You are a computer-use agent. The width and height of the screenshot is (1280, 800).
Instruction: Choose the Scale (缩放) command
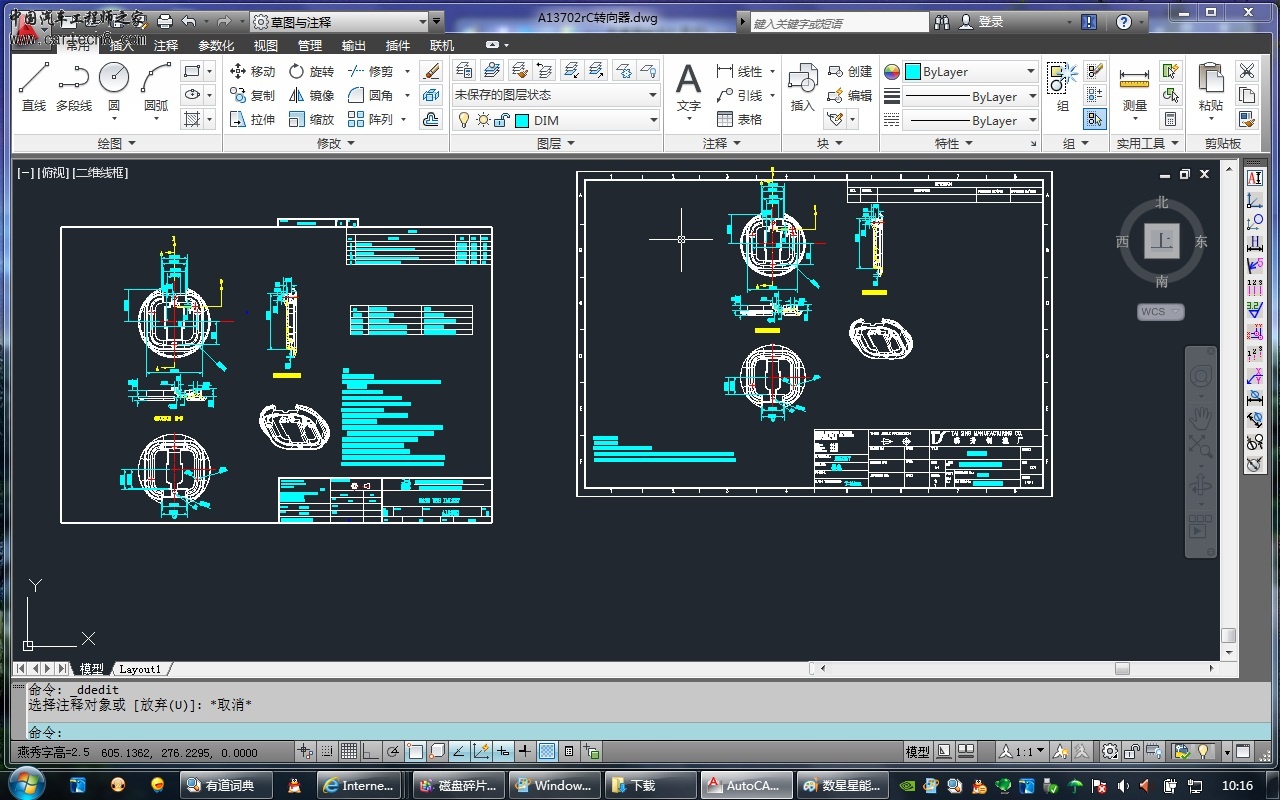tap(311, 119)
